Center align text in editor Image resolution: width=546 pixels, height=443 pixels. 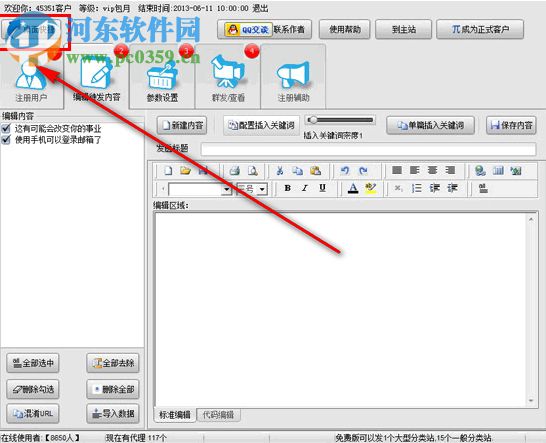click(432, 170)
